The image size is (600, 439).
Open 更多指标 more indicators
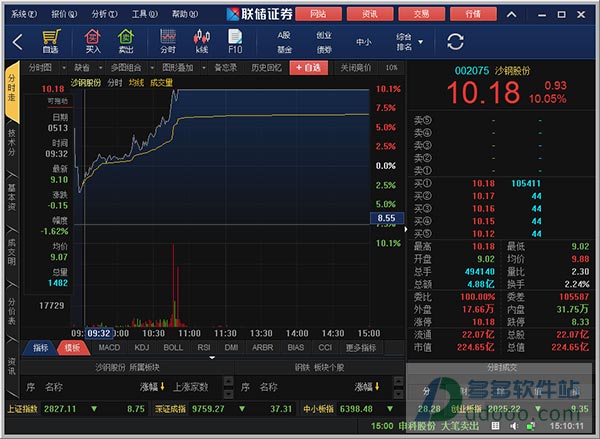point(361,348)
